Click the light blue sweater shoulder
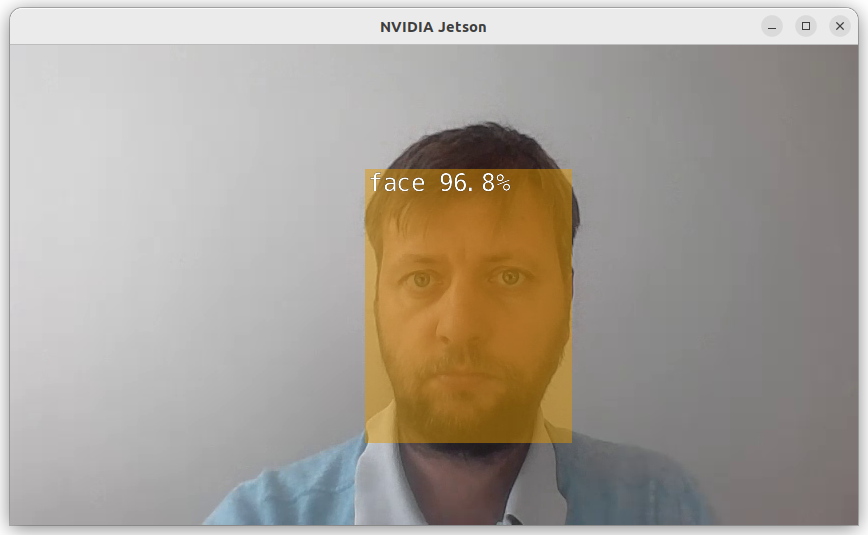Image resolution: width=868 pixels, height=535 pixels. [x=280, y=495]
